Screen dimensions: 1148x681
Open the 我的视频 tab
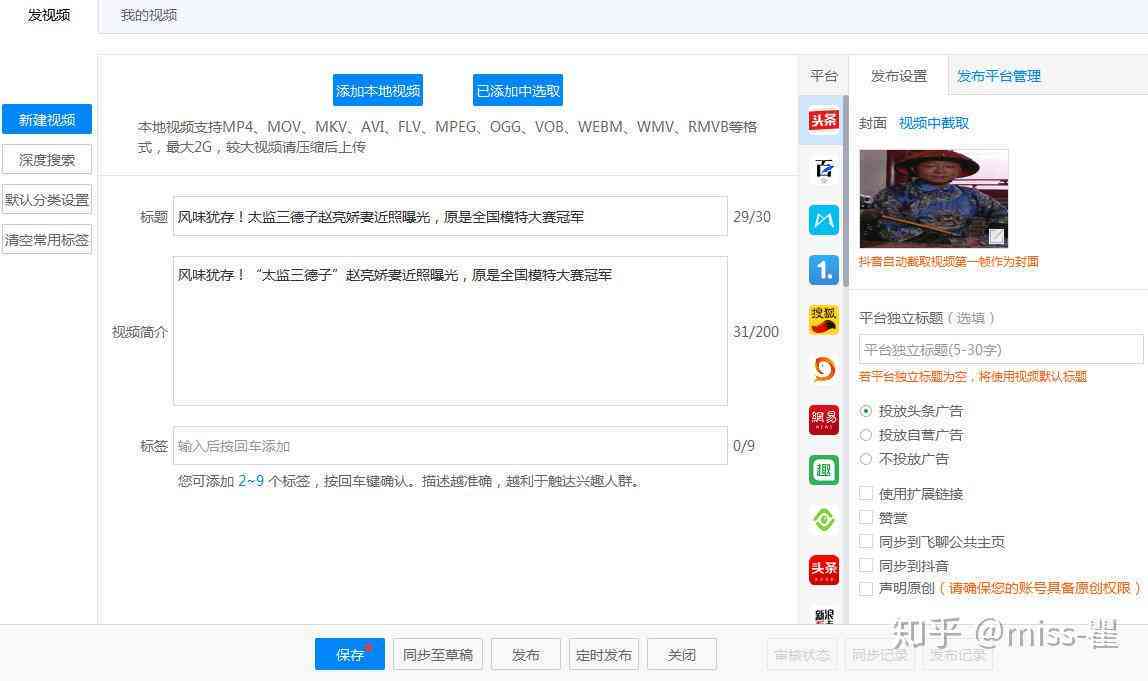pyautogui.click(x=149, y=15)
